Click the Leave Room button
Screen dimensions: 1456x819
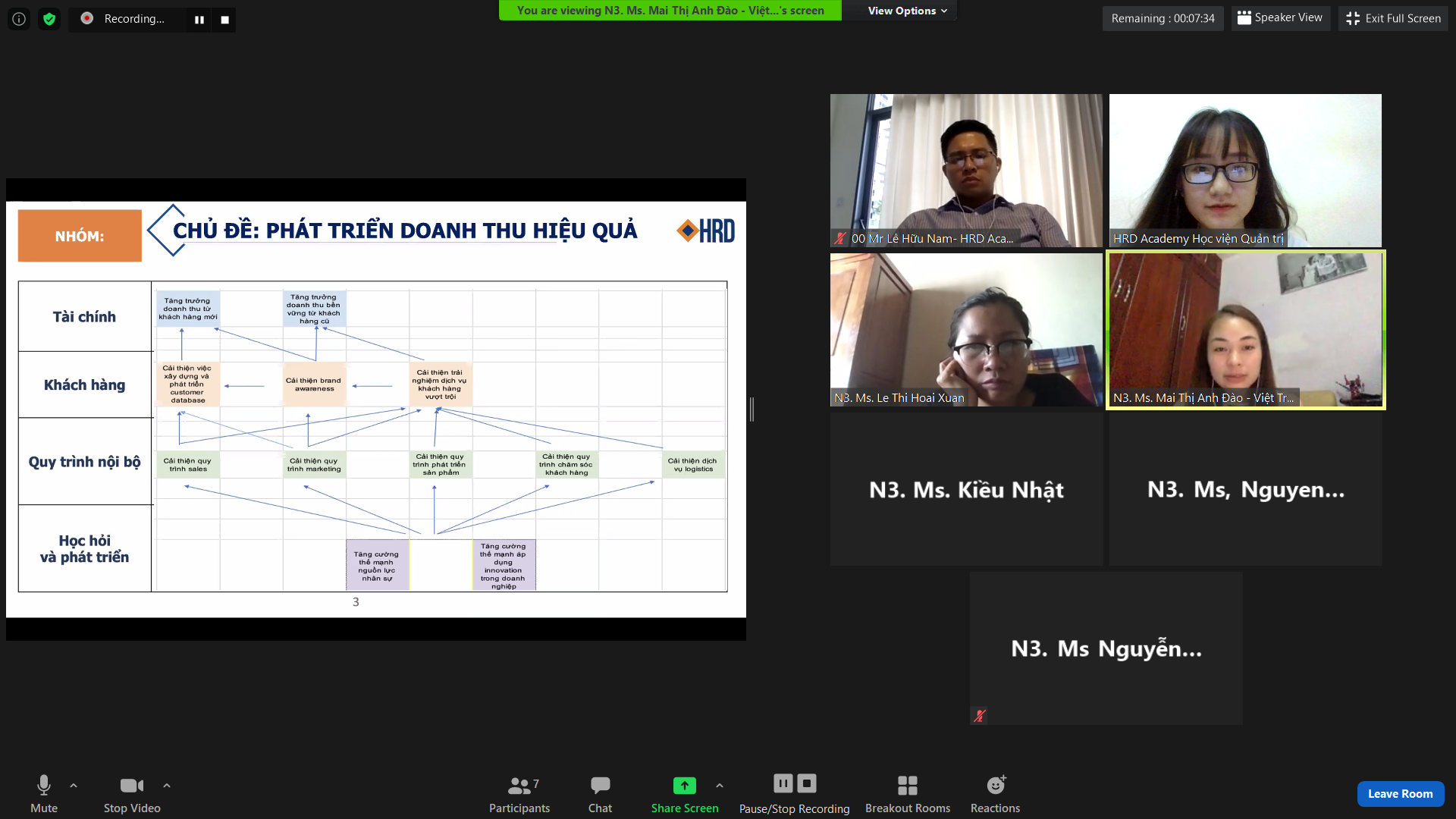click(x=1400, y=793)
